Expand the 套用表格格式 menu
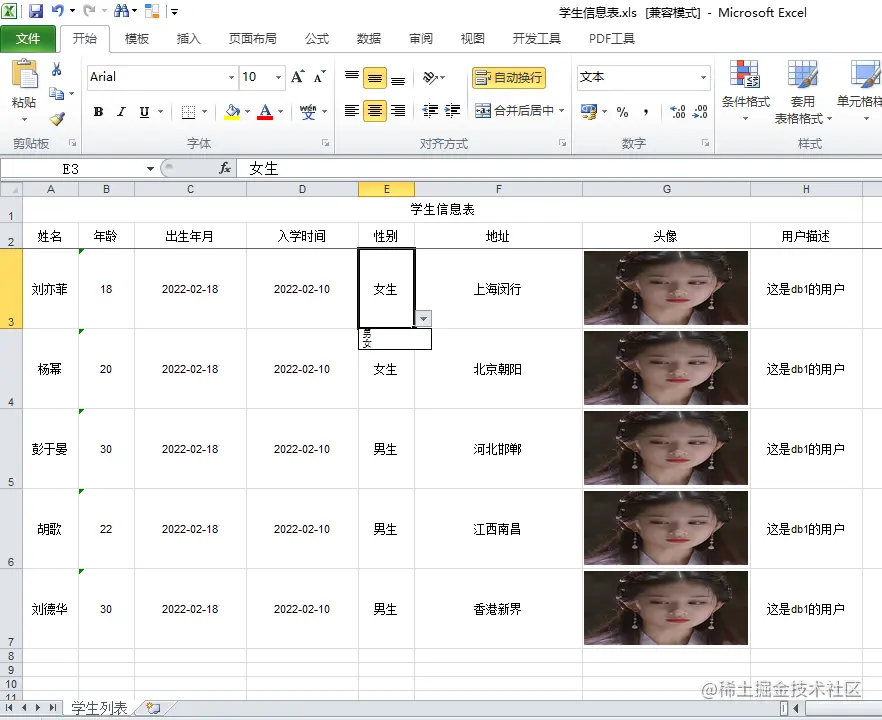The image size is (882, 720). pyautogui.click(x=803, y=92)
